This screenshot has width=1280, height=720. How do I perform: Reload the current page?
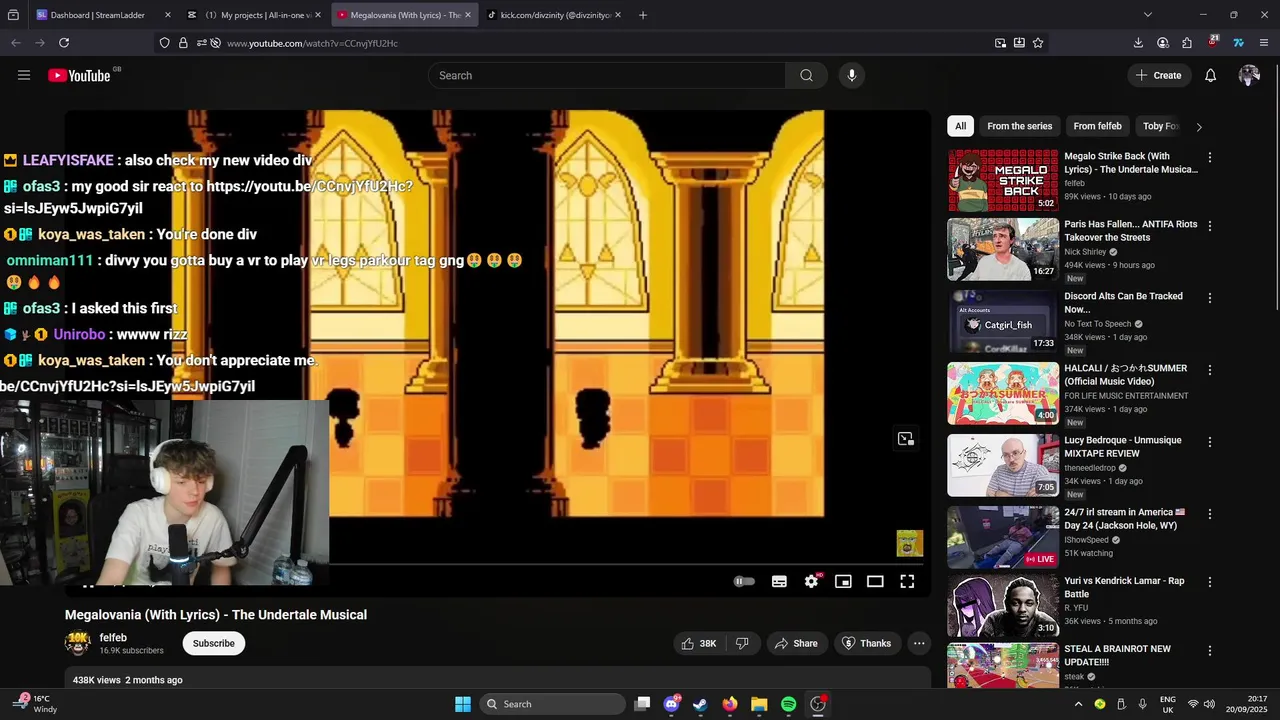tap(64, 43)
